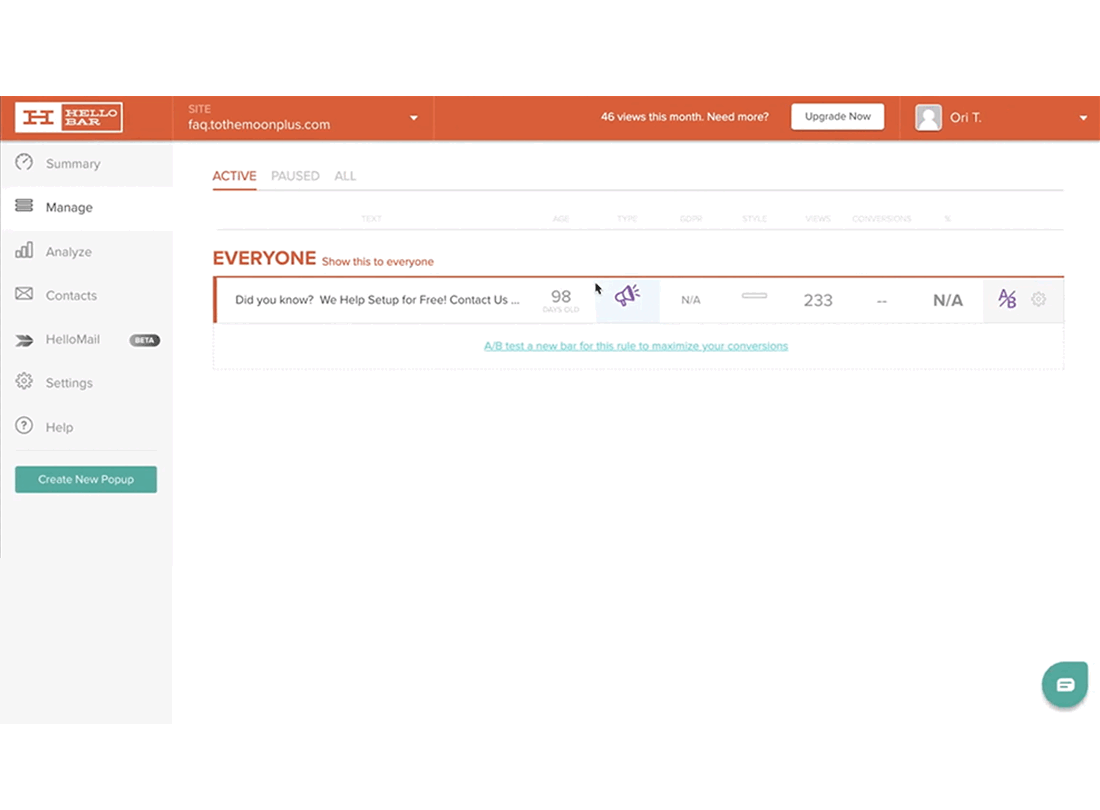Click the Hello Bar logo
Viewport: 1100px width, 810px height.
pos(68,117)
